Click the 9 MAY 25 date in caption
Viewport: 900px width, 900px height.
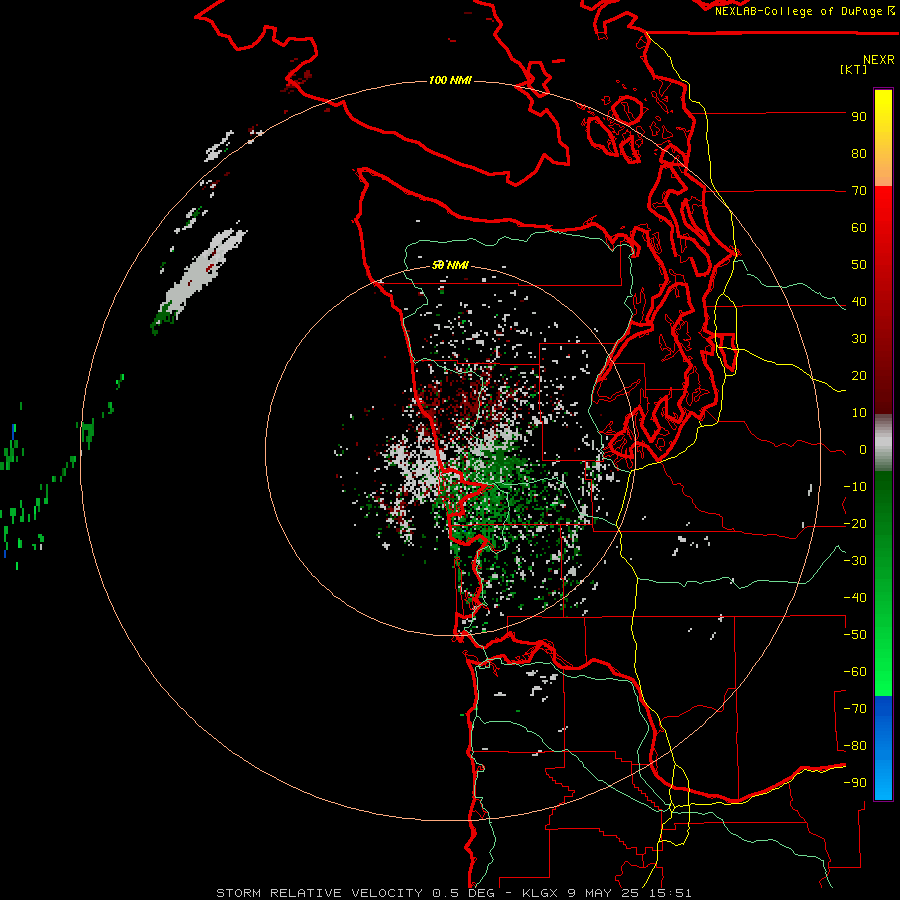pos(603,893)
